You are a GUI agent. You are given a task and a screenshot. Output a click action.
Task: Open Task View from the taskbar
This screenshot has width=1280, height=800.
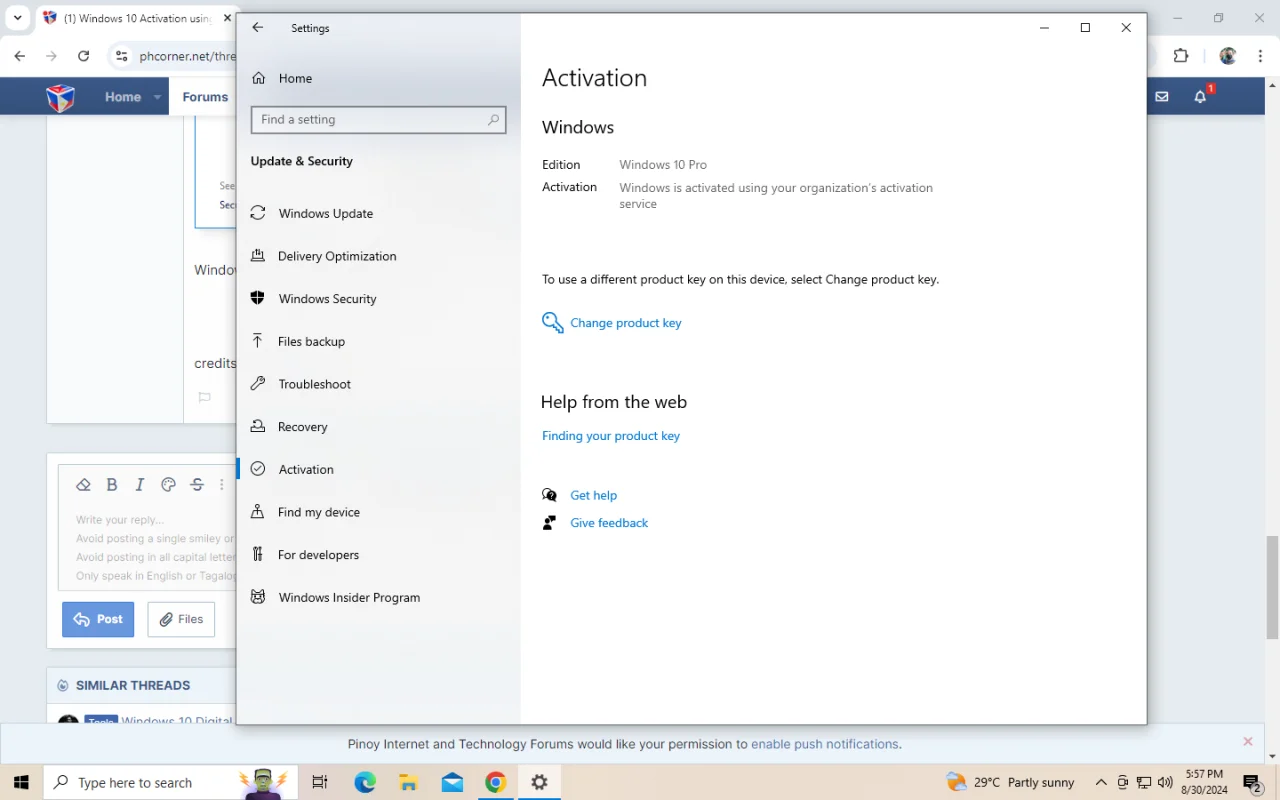tap(320, 782)
